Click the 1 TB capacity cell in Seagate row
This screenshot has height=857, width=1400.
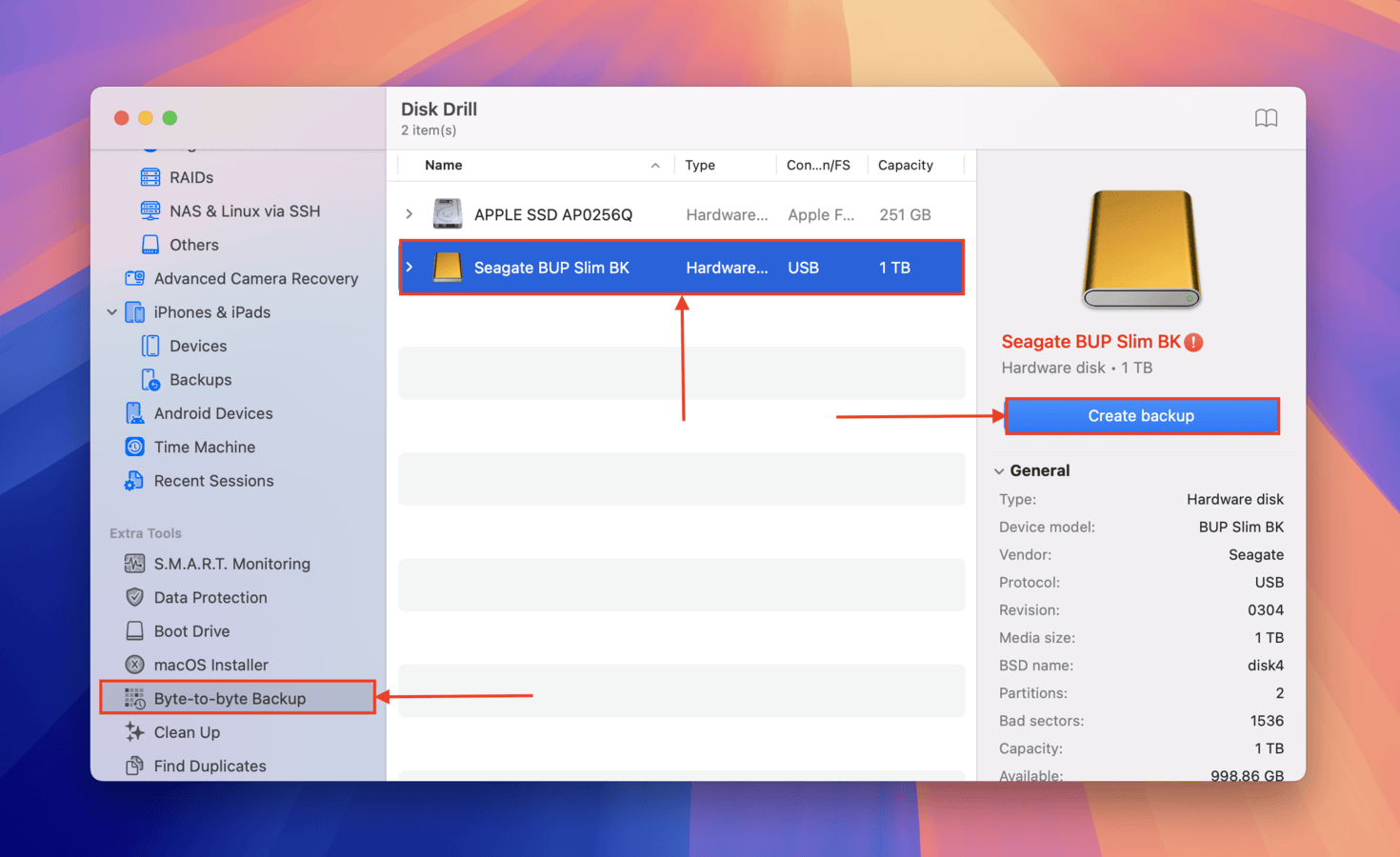click(894, 268)
